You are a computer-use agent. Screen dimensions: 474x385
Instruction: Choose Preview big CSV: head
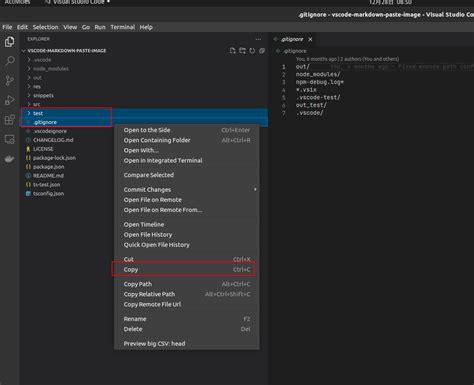click(187, 344)
